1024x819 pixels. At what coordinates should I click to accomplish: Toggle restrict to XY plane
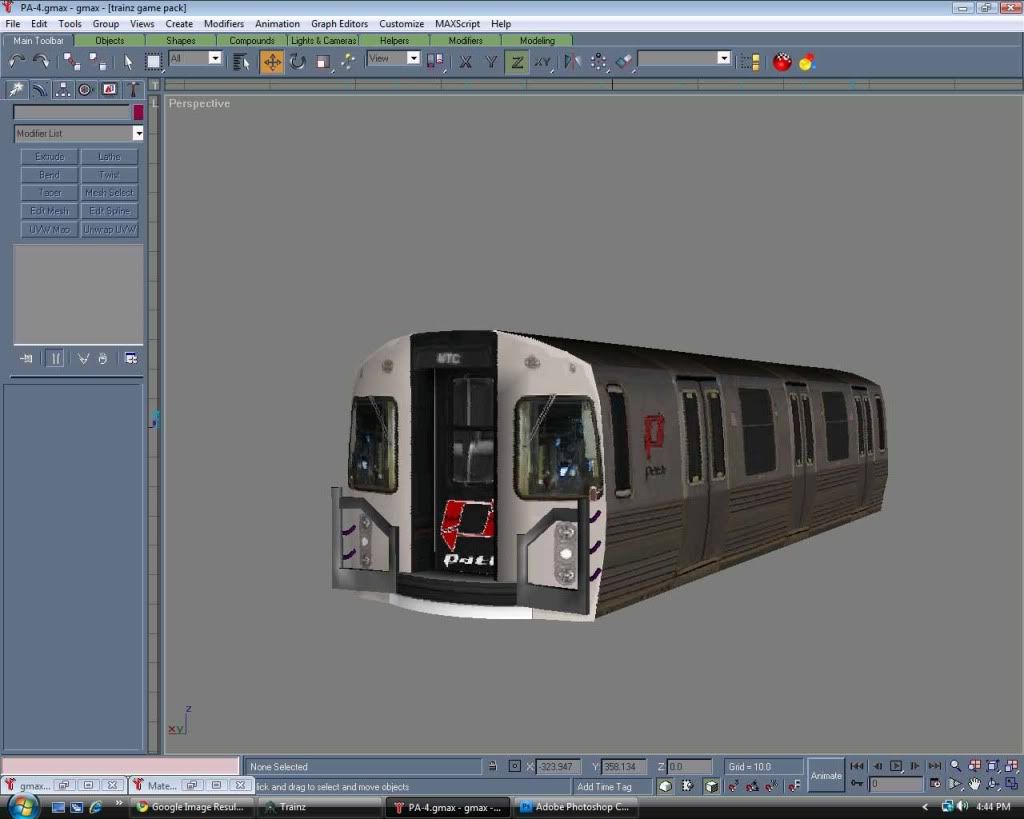[x=542, y=62]
